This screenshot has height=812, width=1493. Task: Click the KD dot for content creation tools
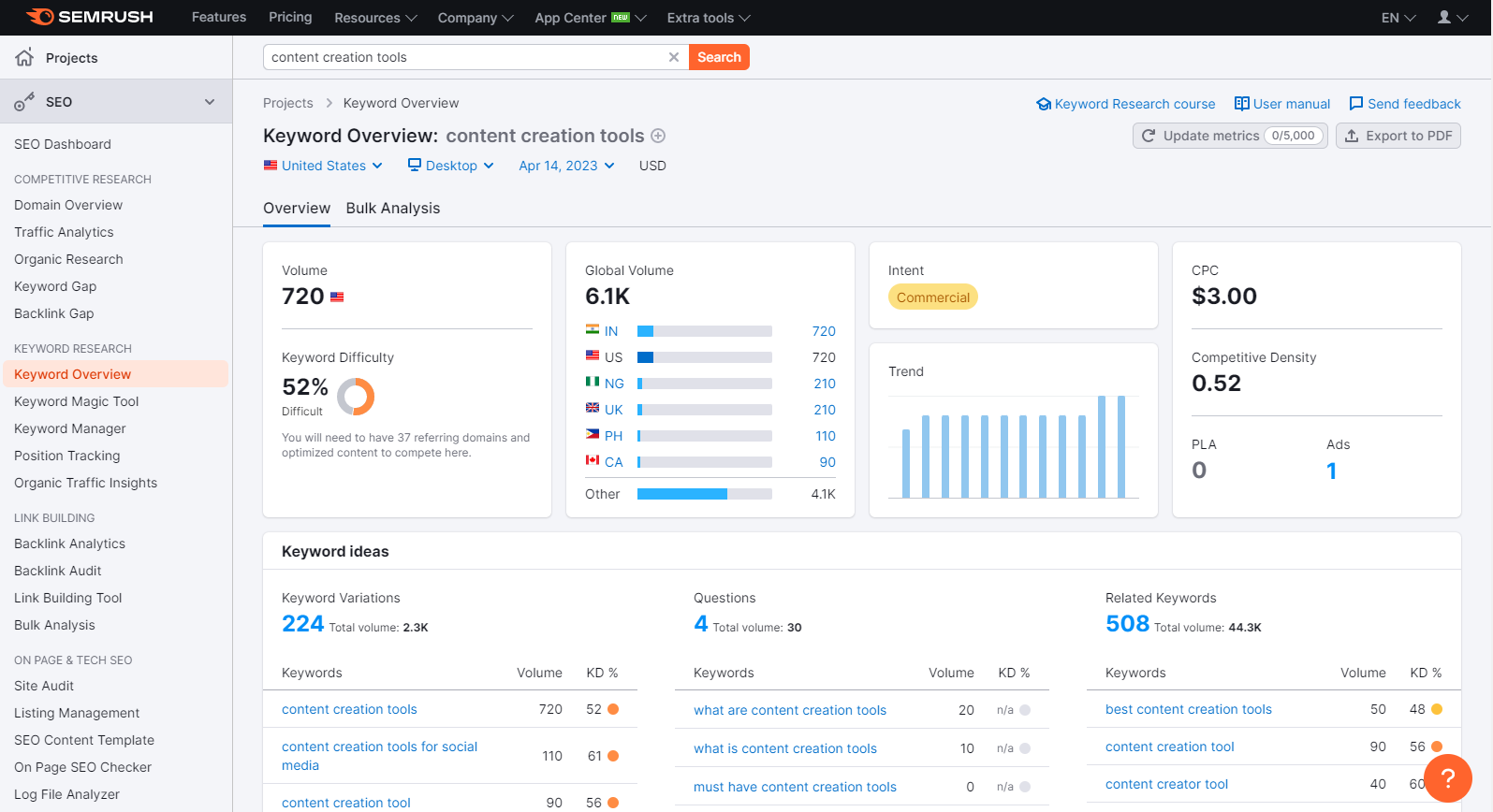[613, 709]
